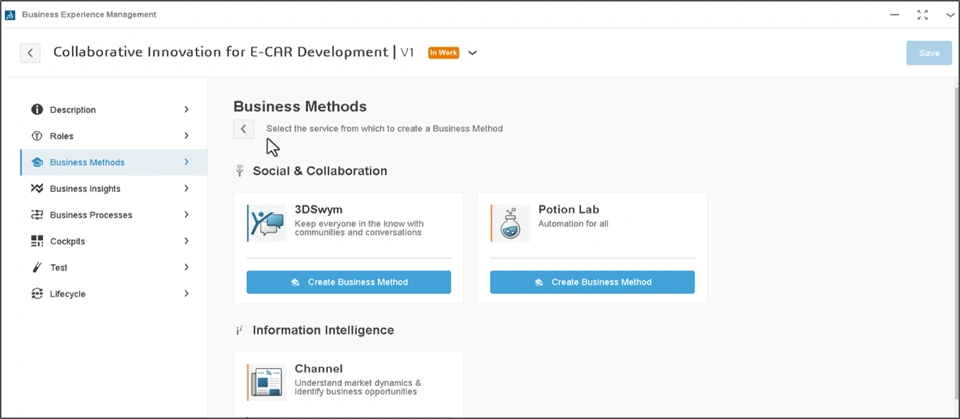Click the Lifecycle icon in sidebar
The image size is (960, 419).
tap(37, 294)
